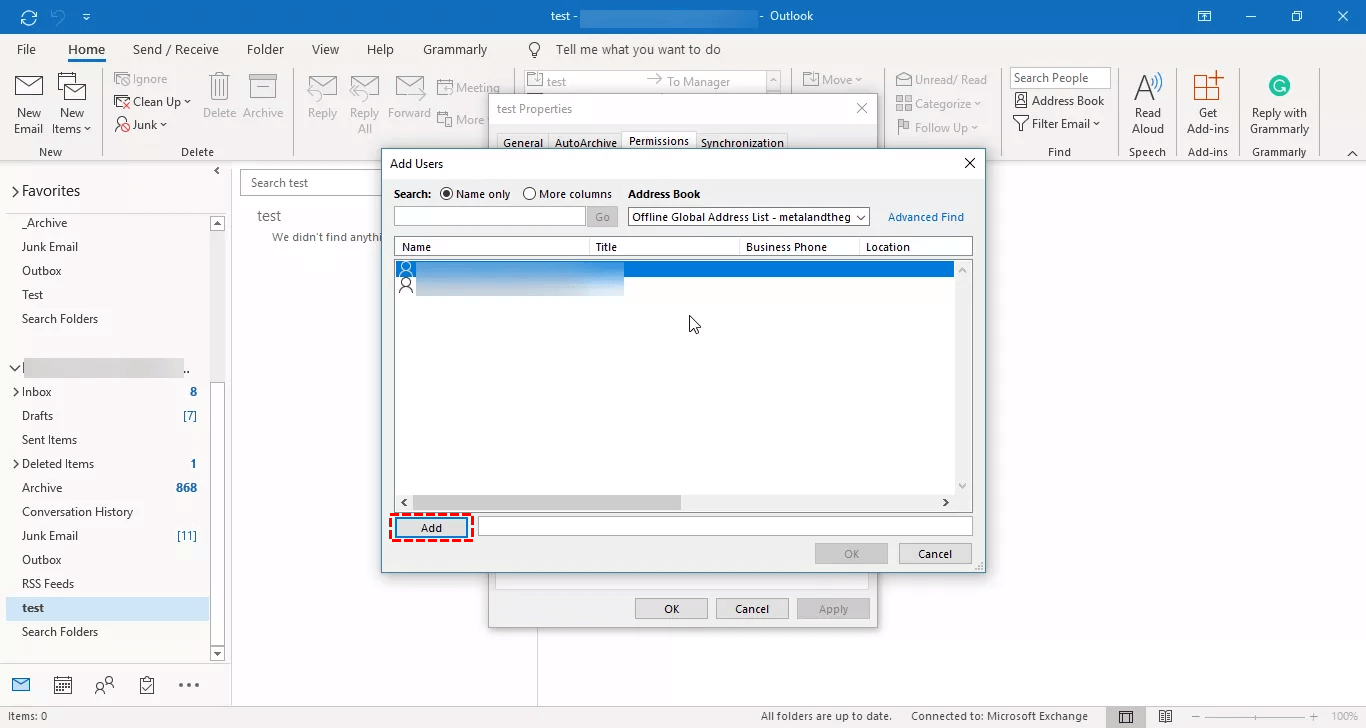The width and height of the screenshot is (1366, 728).
Task: Open the View ribbon tab
Action: click(325, 49)
